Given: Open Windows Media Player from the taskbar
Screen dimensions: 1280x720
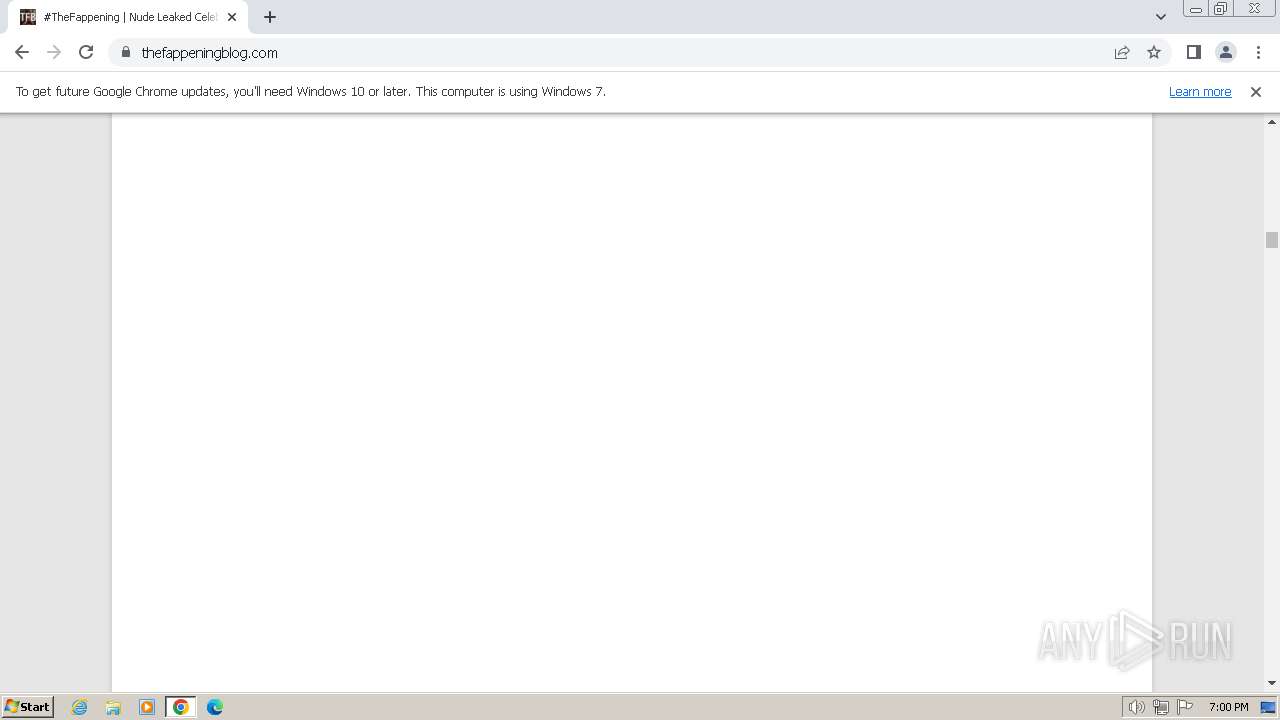Looking at the screenshot, I should click(x=147, y=707).
